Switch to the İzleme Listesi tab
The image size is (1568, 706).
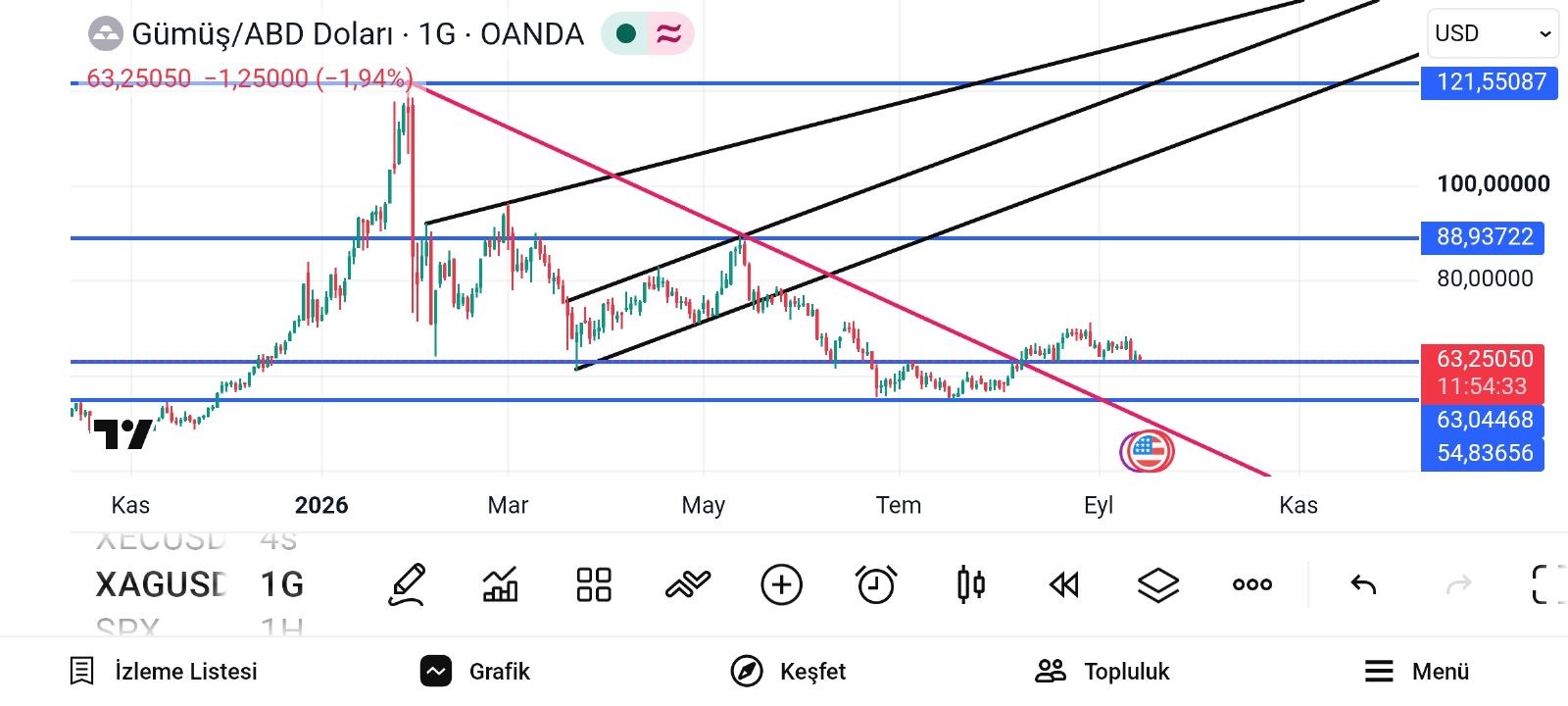164,671
